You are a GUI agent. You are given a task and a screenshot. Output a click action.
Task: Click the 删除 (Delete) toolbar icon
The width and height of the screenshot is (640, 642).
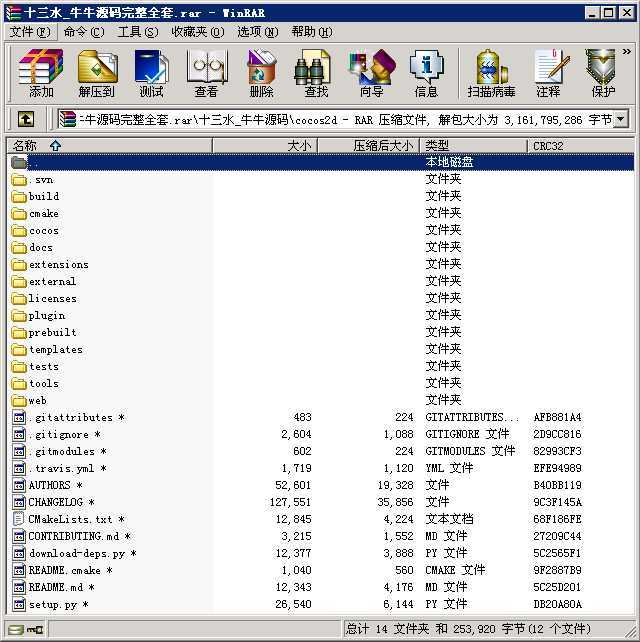coord(261,73)
